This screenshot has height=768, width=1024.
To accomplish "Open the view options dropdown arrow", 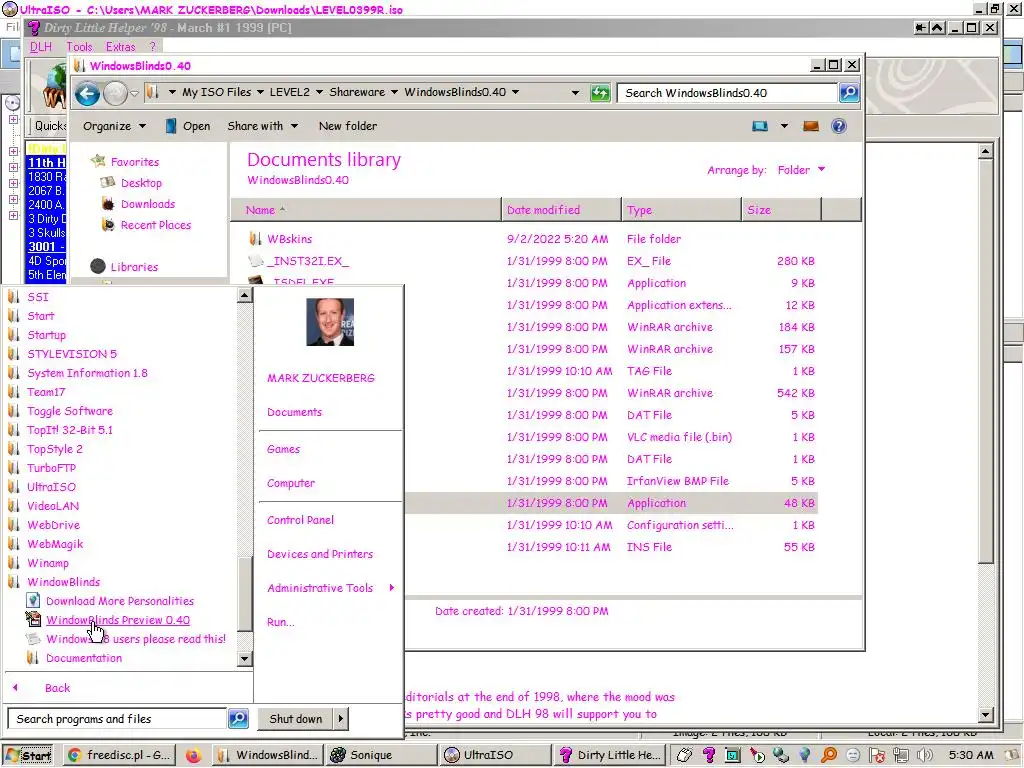I will tap(784, 126).
